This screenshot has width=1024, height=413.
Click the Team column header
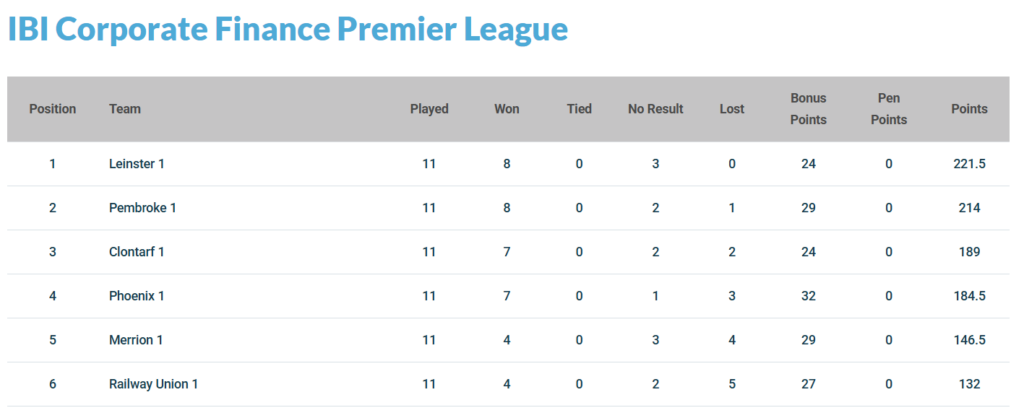pyautogui.click(x=125, y=109)
